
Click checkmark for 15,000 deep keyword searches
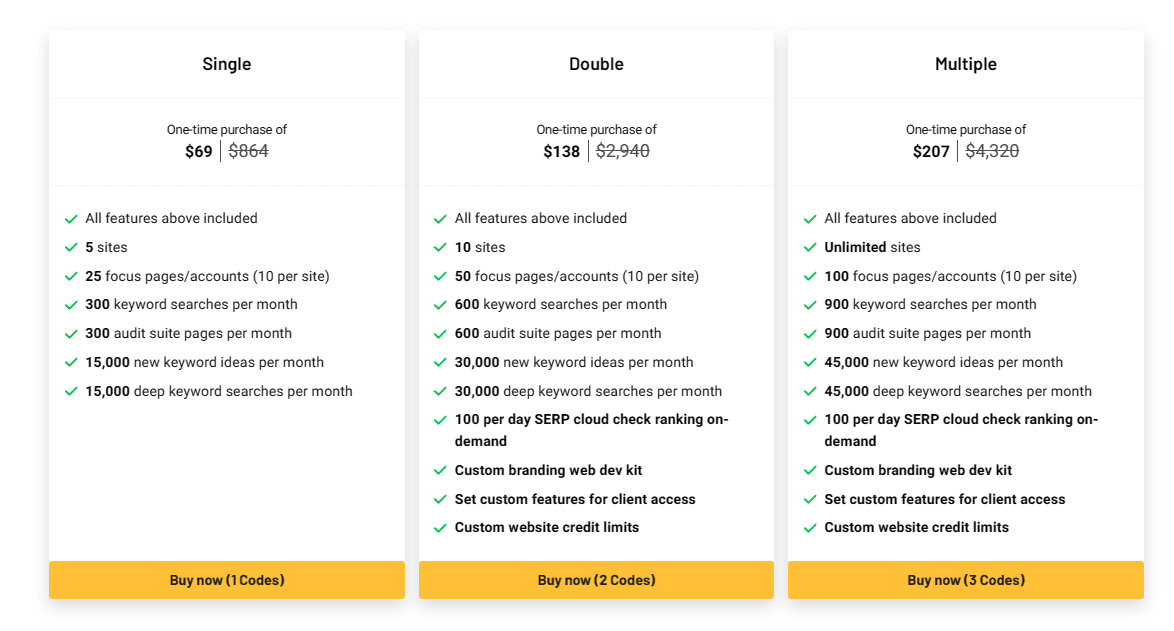click(x=71, y=391)
